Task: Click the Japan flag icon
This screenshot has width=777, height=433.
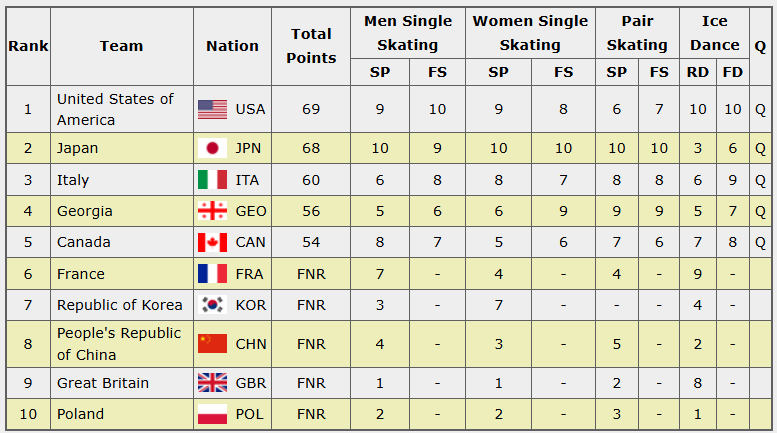Action: tap(212, 148)
